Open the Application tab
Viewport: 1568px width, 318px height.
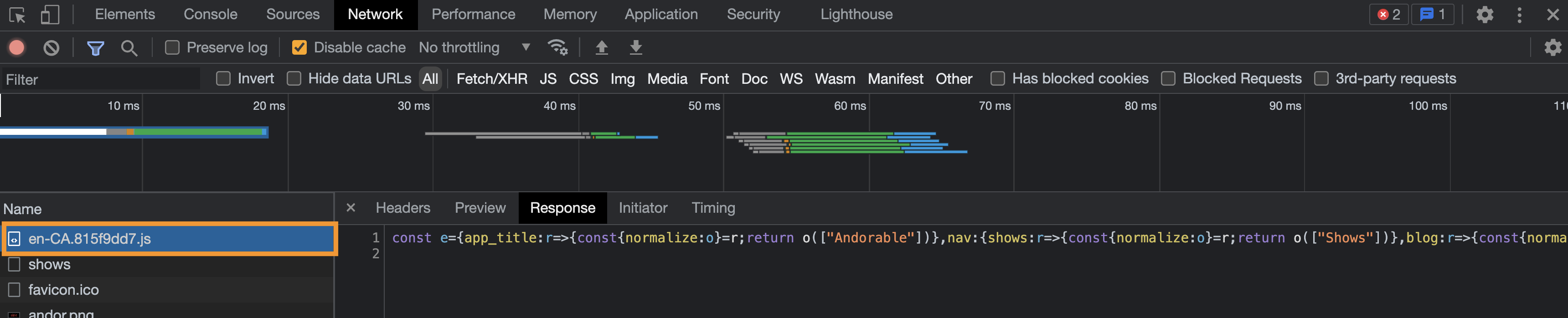pyautogui.click(x=661, y=15)
